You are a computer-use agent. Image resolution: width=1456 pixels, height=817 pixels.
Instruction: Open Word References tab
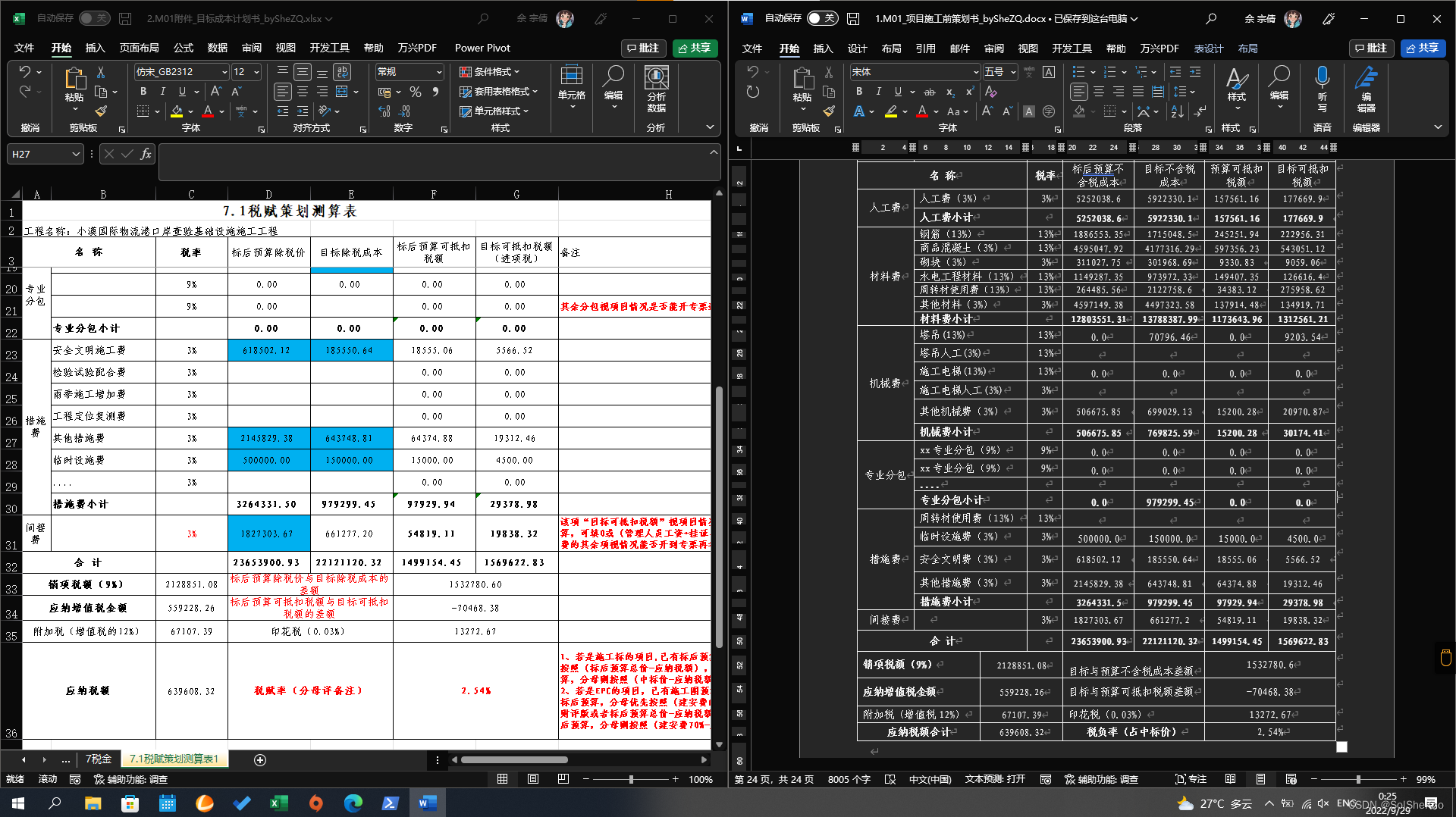coord(925,49)
